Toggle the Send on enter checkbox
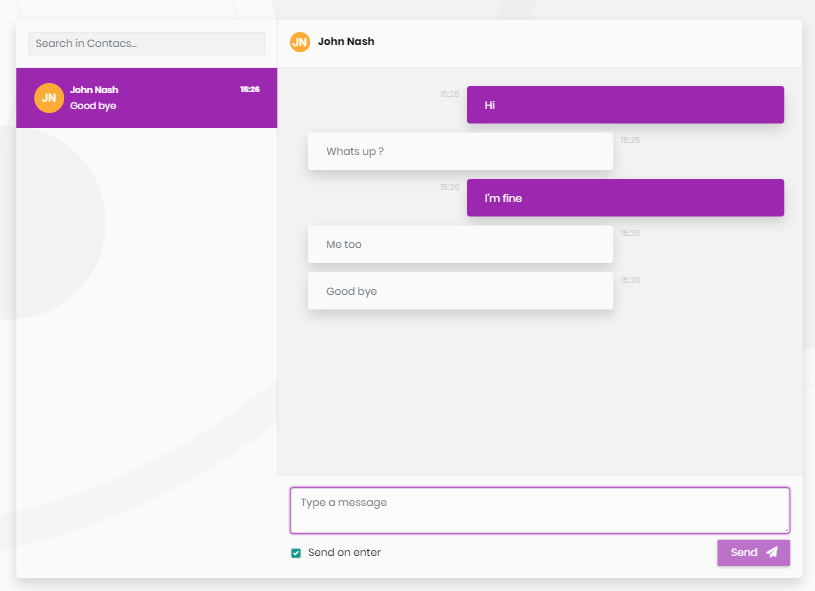 click(x=296, y=553)
